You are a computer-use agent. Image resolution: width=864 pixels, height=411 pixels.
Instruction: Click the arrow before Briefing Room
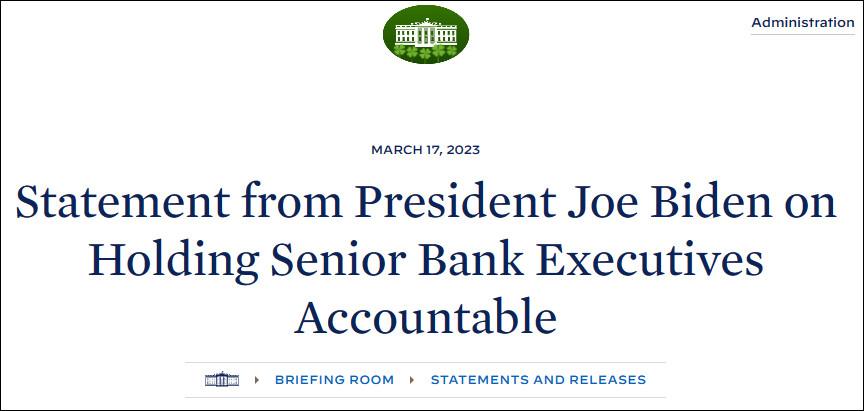point(257,380)
